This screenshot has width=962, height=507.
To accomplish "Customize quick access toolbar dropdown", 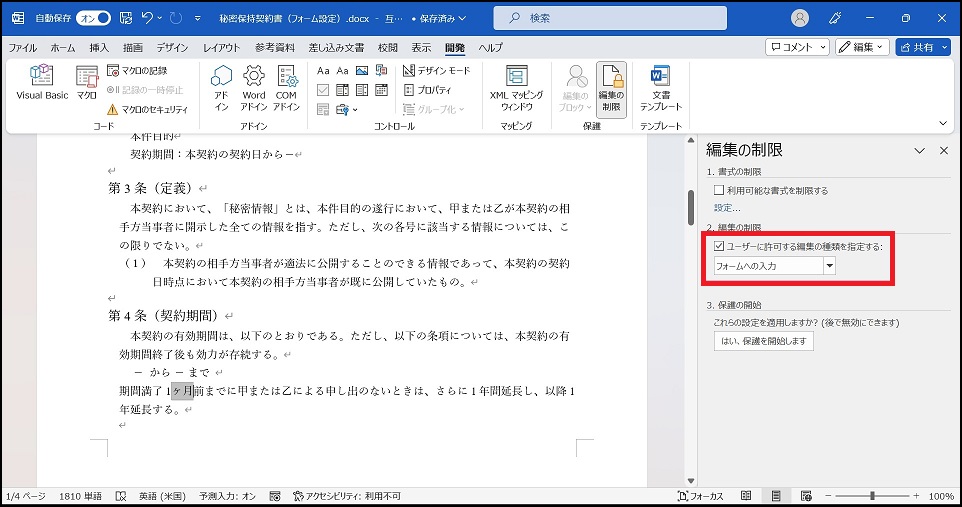I will click(198, 18).
